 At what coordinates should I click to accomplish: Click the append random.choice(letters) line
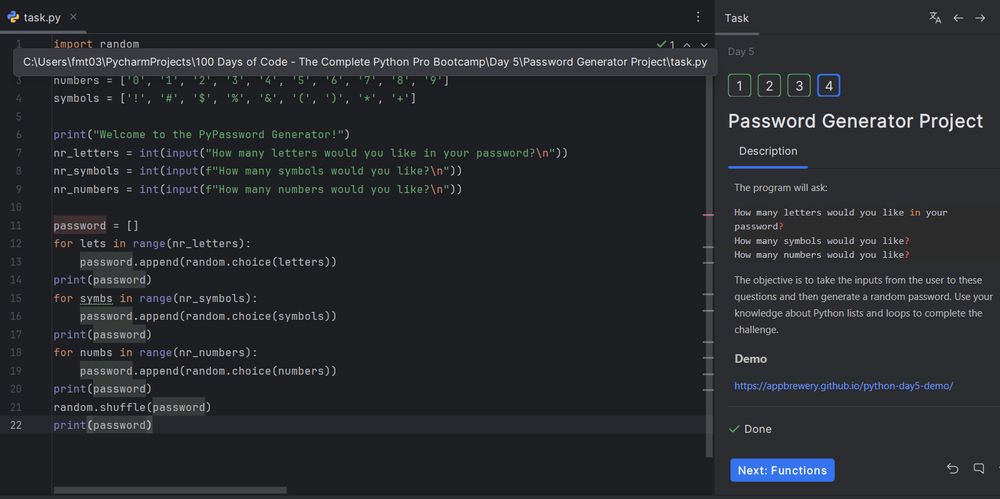point(208,262)
